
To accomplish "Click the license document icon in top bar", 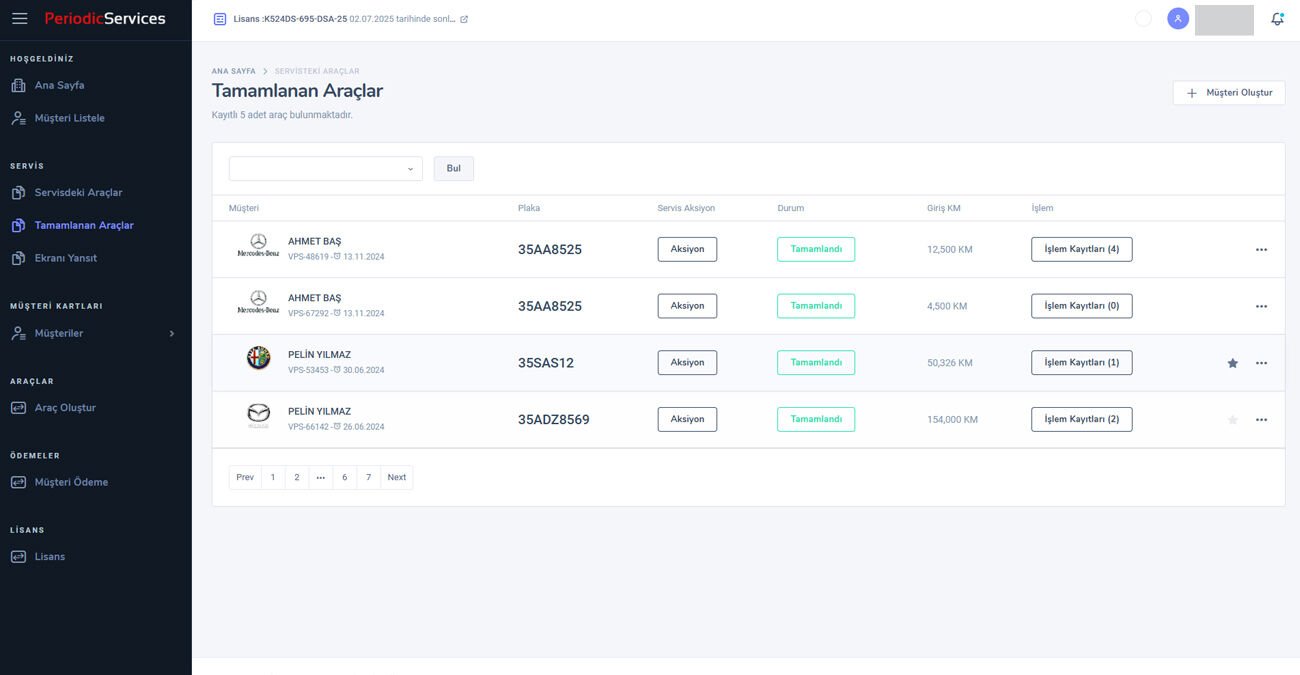I will tap(220, 19).
